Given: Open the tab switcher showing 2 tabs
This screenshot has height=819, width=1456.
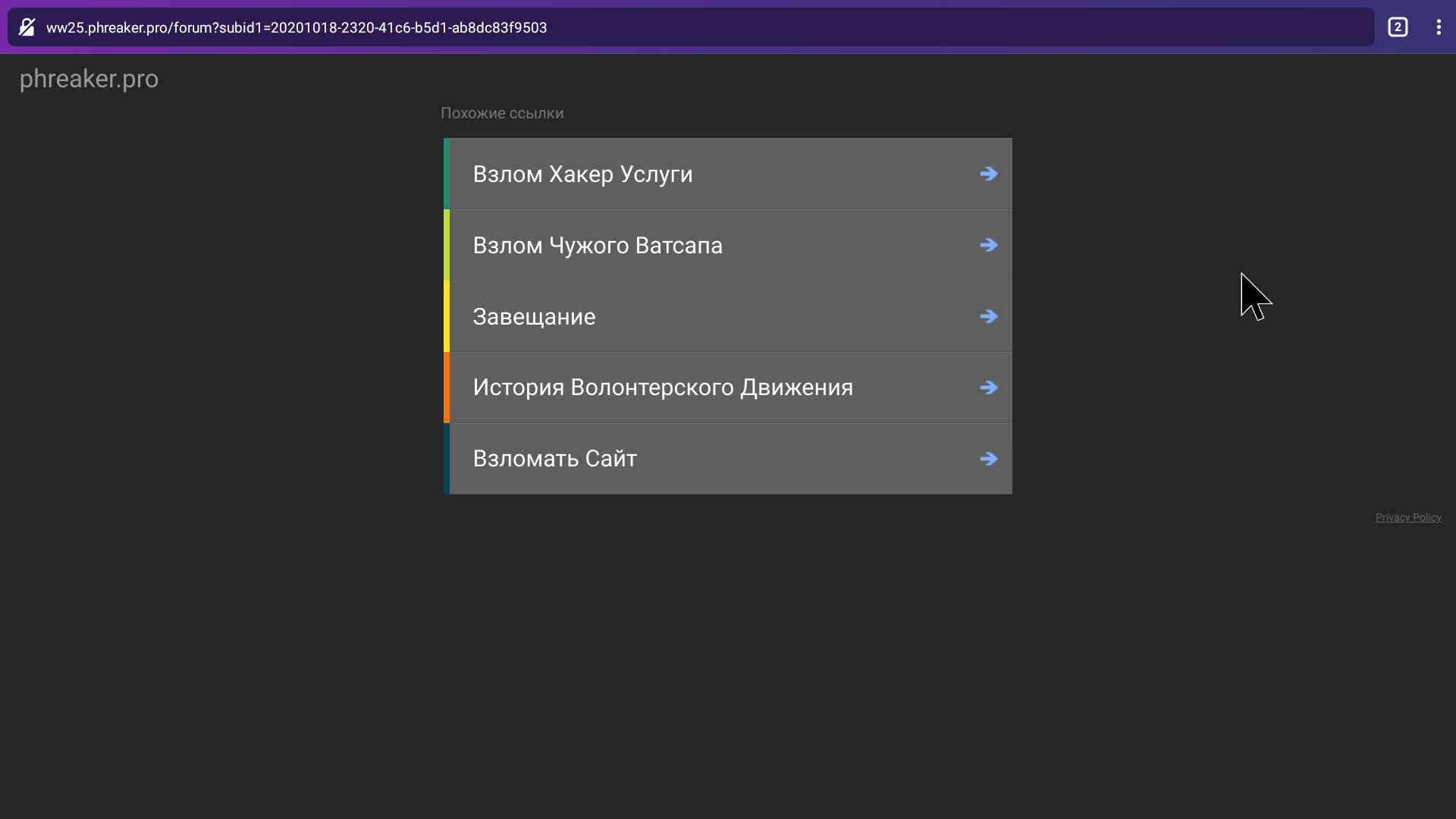Looking at the screenshot, I should coord(1398,27).
